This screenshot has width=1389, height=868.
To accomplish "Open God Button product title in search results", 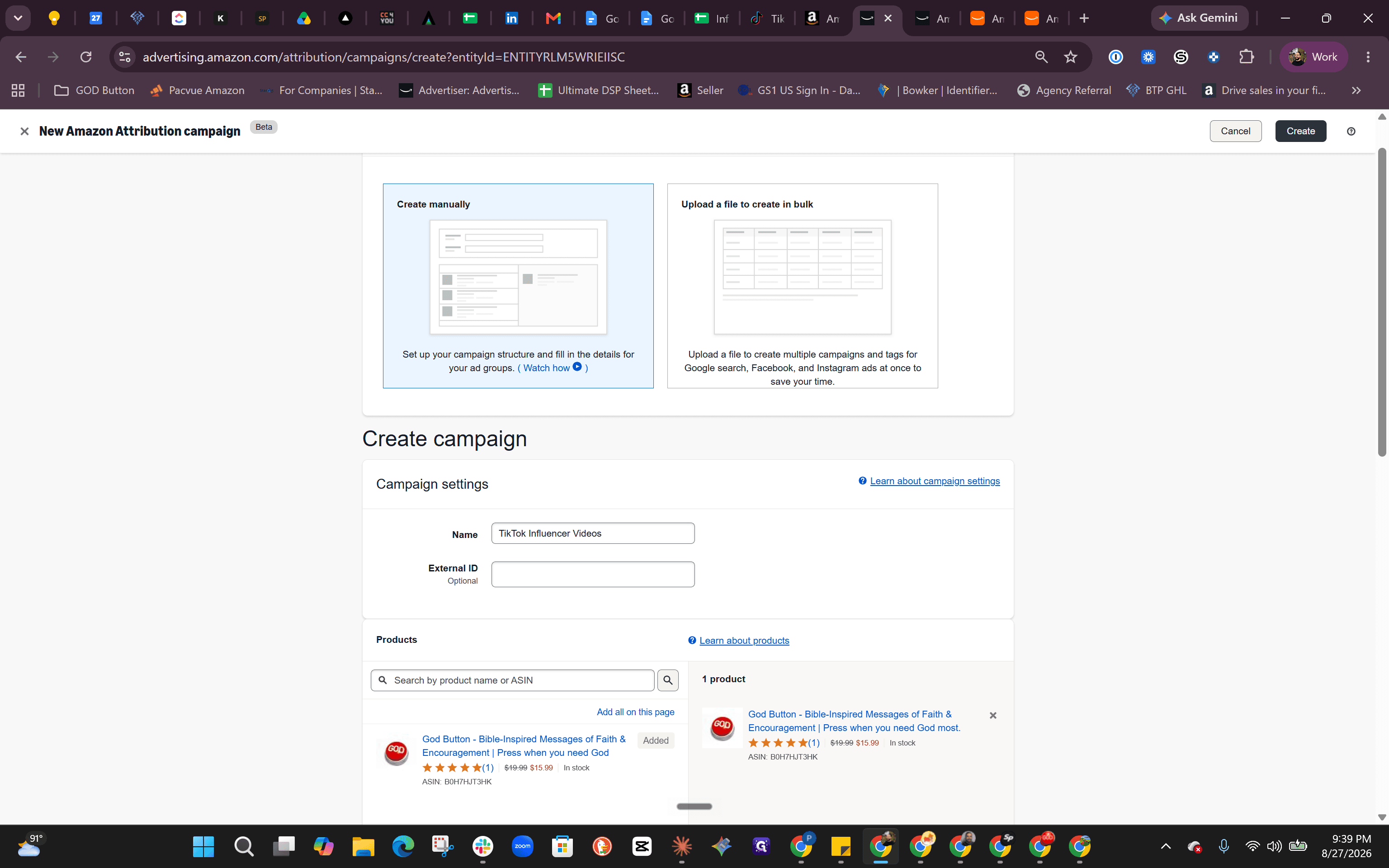I will pos(524,746).
